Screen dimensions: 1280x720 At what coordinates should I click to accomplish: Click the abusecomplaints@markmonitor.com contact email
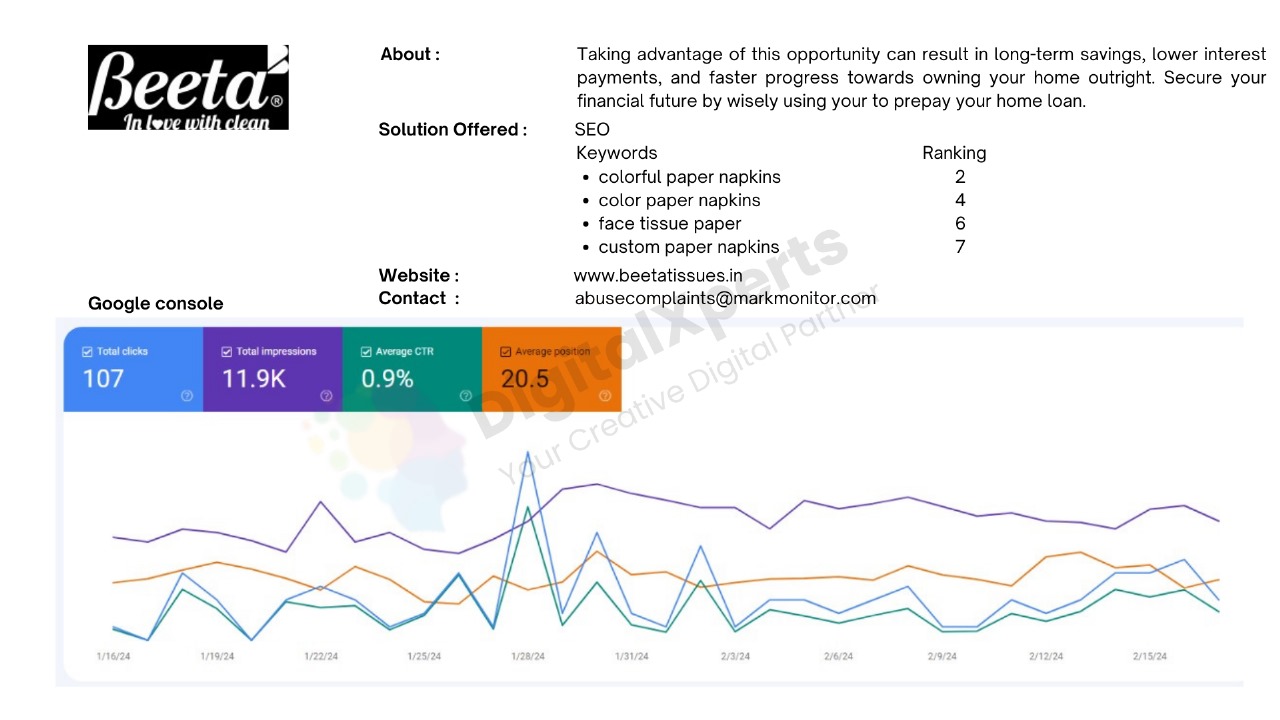point(725,298)
